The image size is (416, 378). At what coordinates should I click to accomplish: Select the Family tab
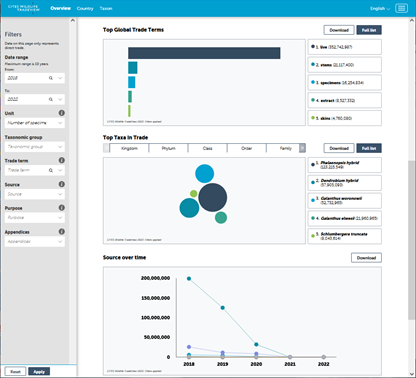[285, 148]
